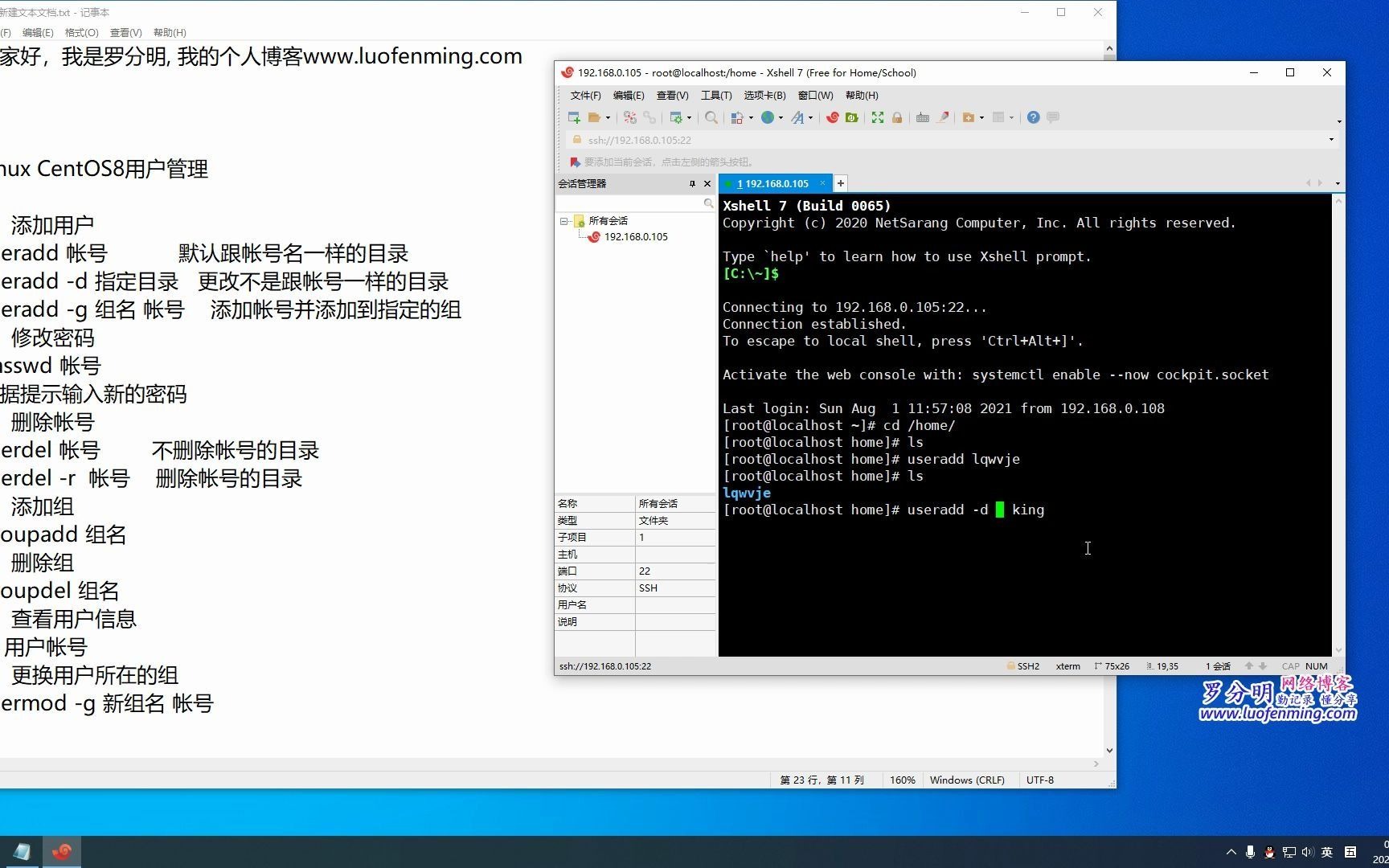Image resolution: width=1389 pixels, height=868 pixels.
Task: Open the Xshell 窗口(W) menu
Action: [x=815, y=95]
